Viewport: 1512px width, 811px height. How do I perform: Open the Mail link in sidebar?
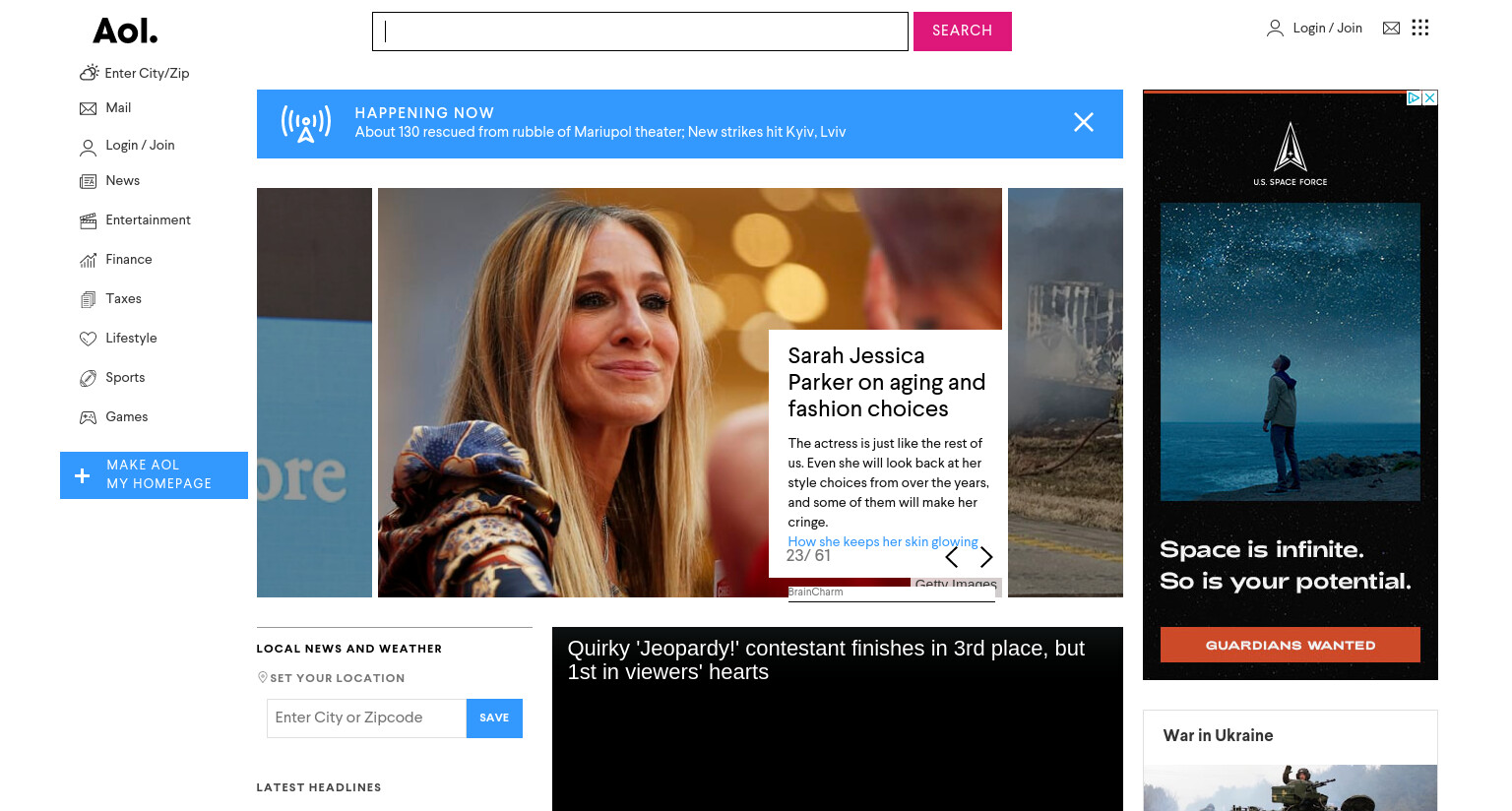118,108
